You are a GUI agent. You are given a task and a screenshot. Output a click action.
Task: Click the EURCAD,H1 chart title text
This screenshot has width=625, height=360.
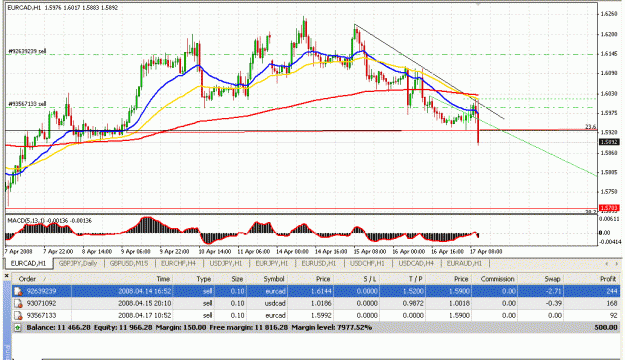[x=63, y=8]
